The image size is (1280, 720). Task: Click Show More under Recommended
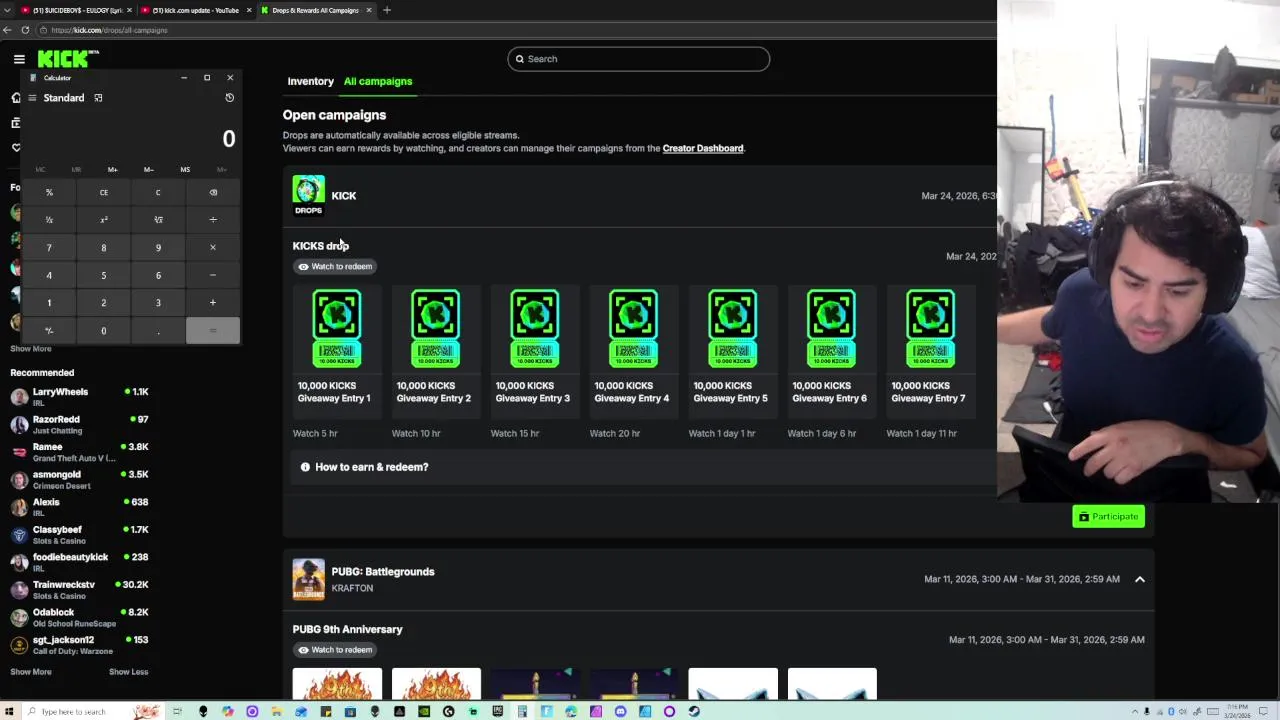point(31,672)
